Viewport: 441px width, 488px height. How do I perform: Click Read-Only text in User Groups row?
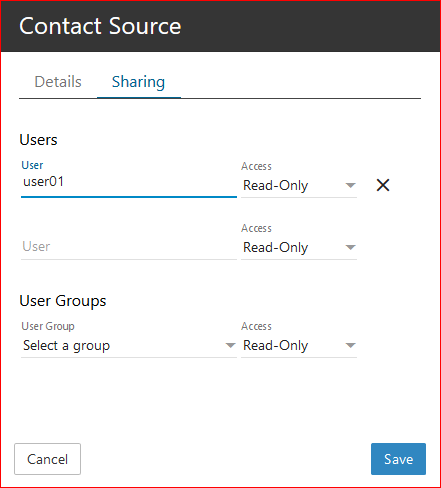click(x=275, y=346)
